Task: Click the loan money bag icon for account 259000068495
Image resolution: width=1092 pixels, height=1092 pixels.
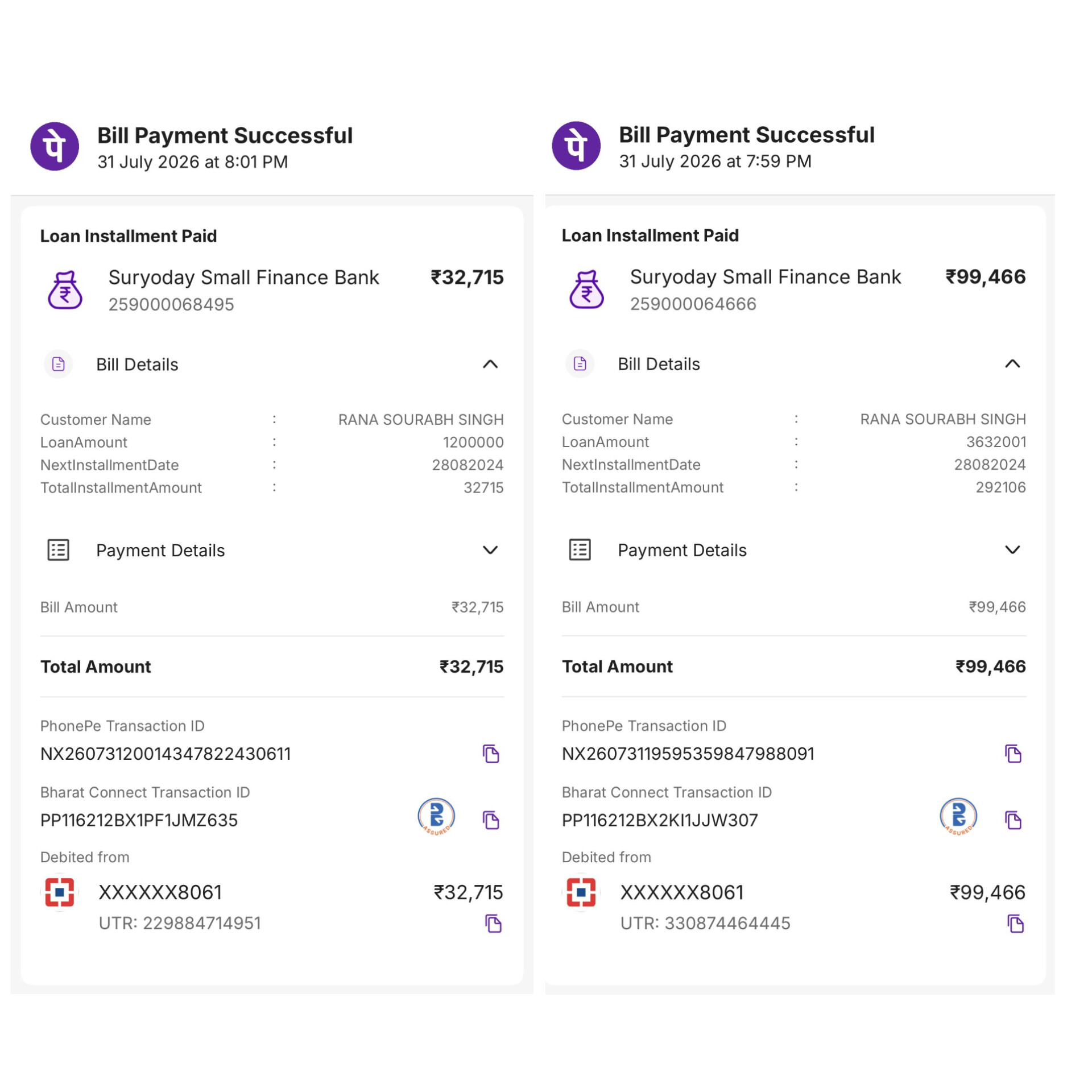Action: click(x=65, y=290)
